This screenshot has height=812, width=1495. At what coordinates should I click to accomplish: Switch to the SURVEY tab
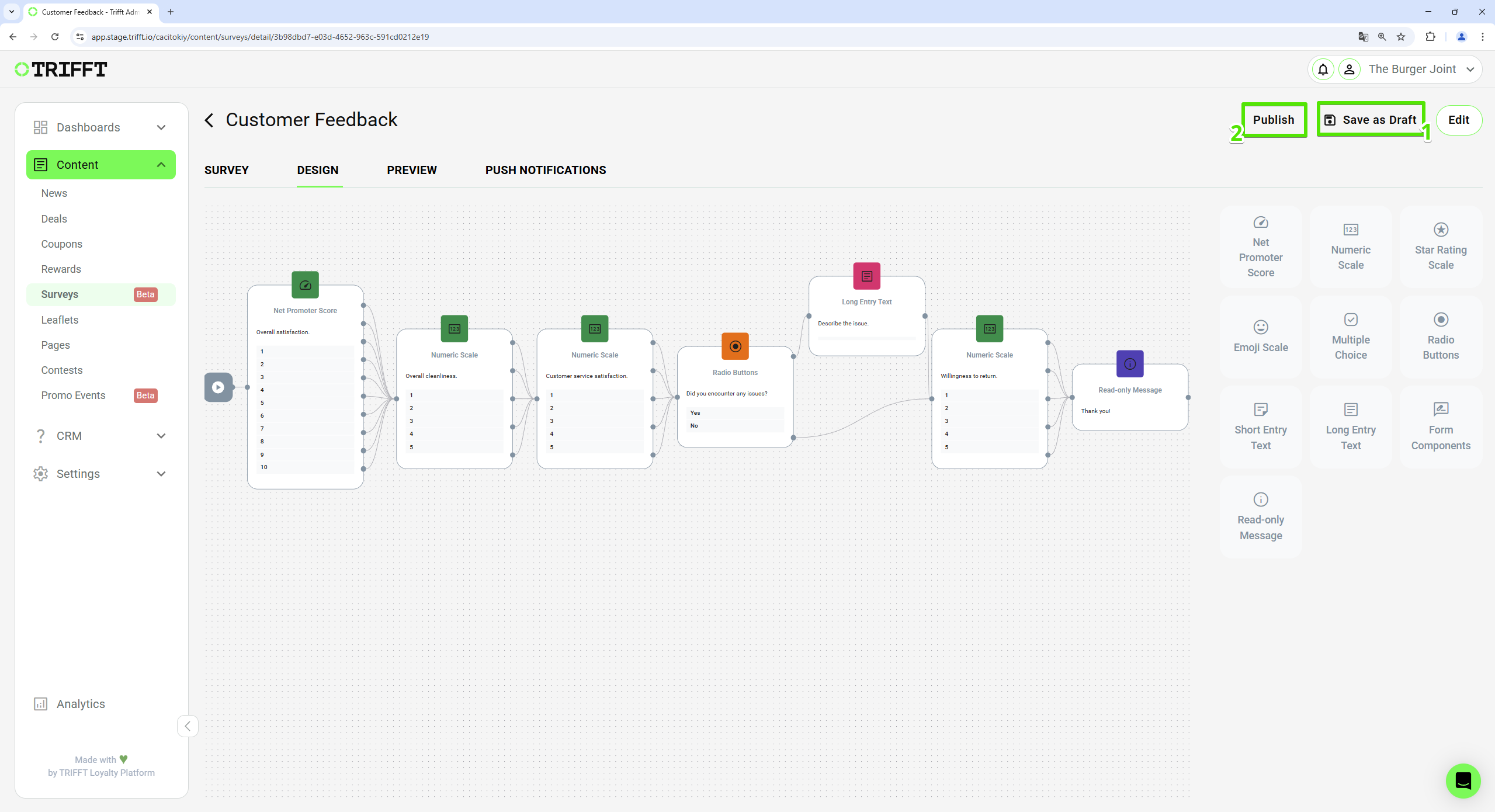click(x=227, y=170)
